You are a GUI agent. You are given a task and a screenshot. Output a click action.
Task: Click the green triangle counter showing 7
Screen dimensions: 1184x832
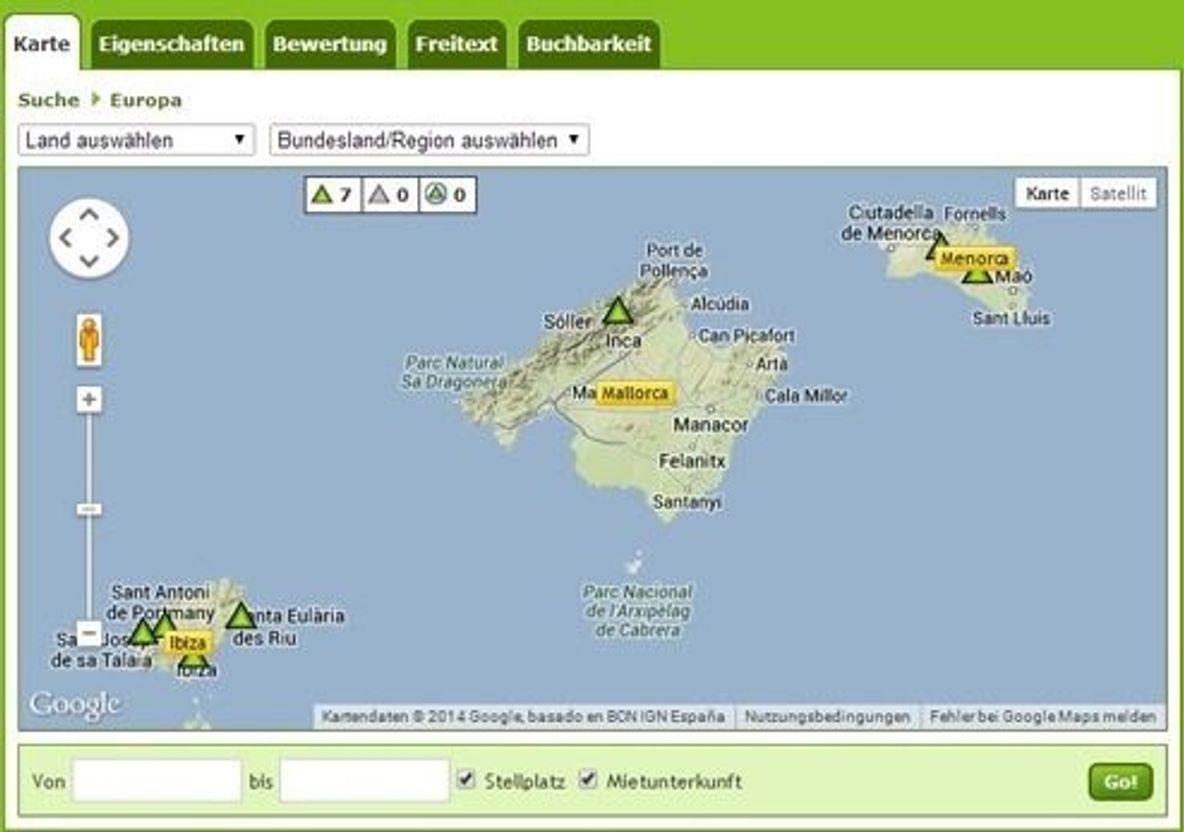point(332,195)
